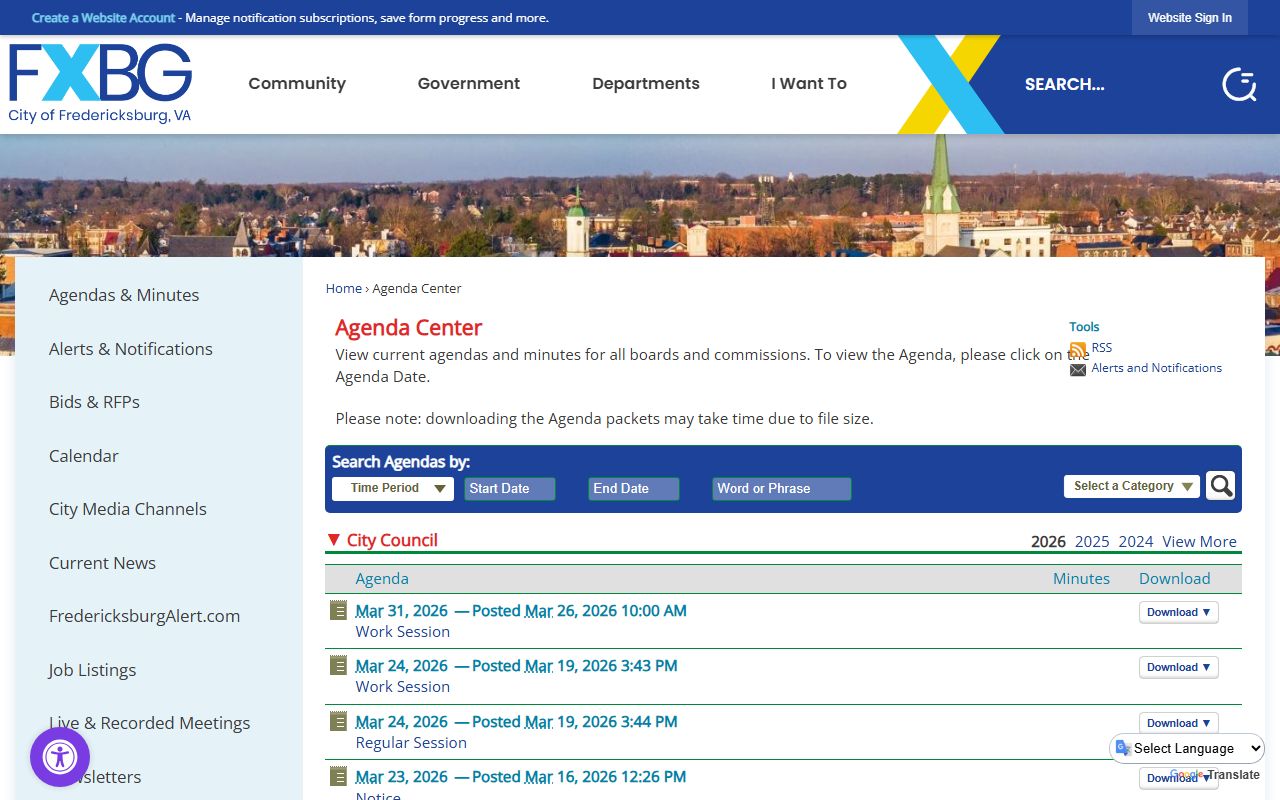Click the agenda search magnifier button

(1220, 486)
